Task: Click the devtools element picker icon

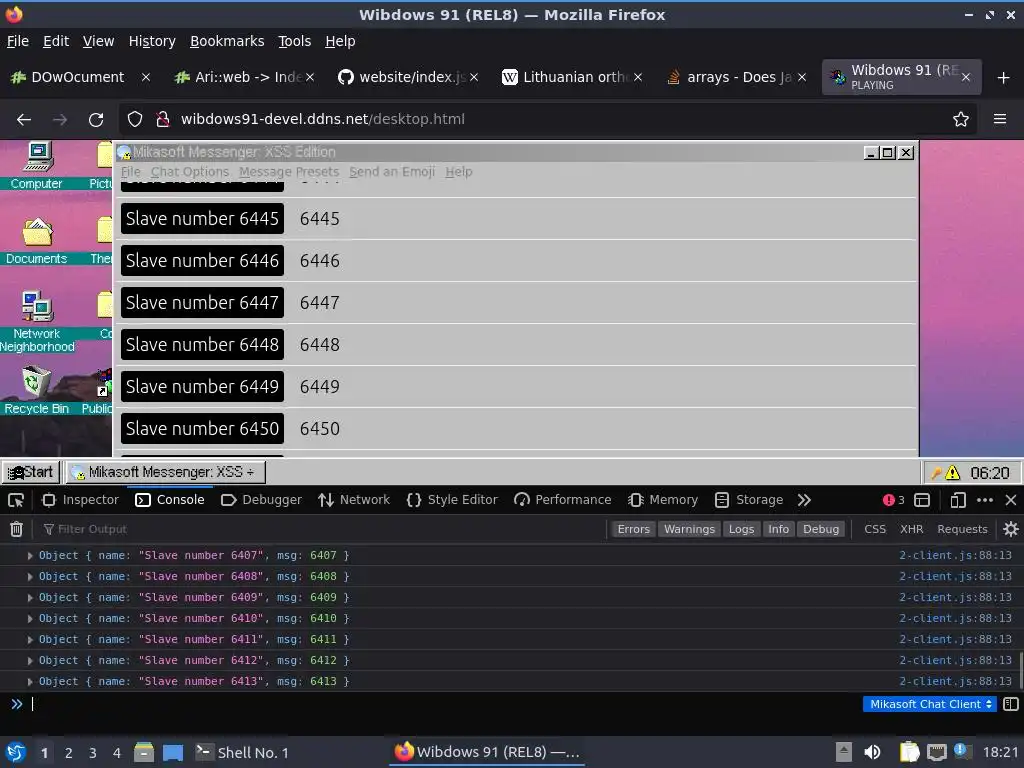Action: [x=16, y=500]
